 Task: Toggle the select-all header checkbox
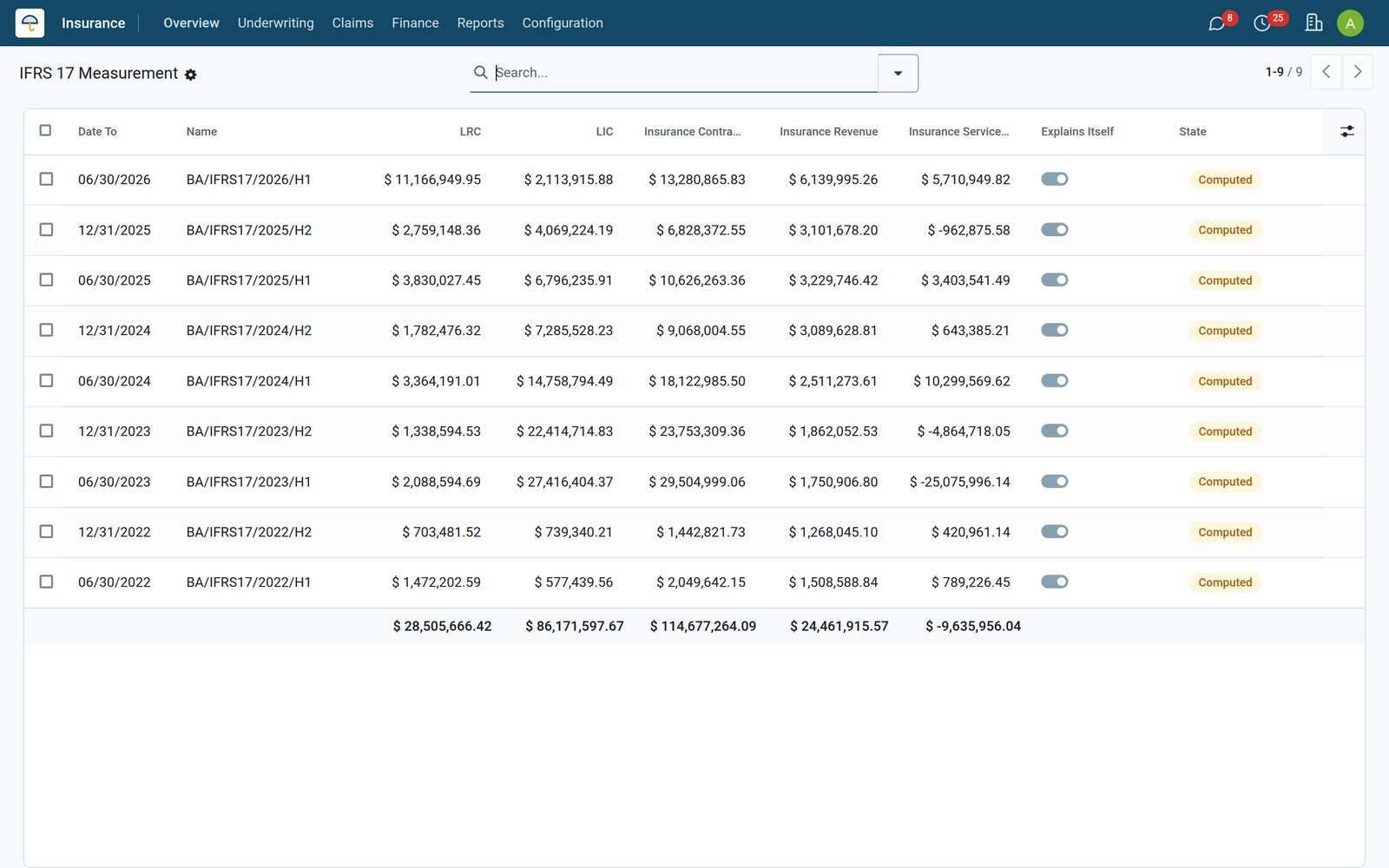(x=46, y=130)
